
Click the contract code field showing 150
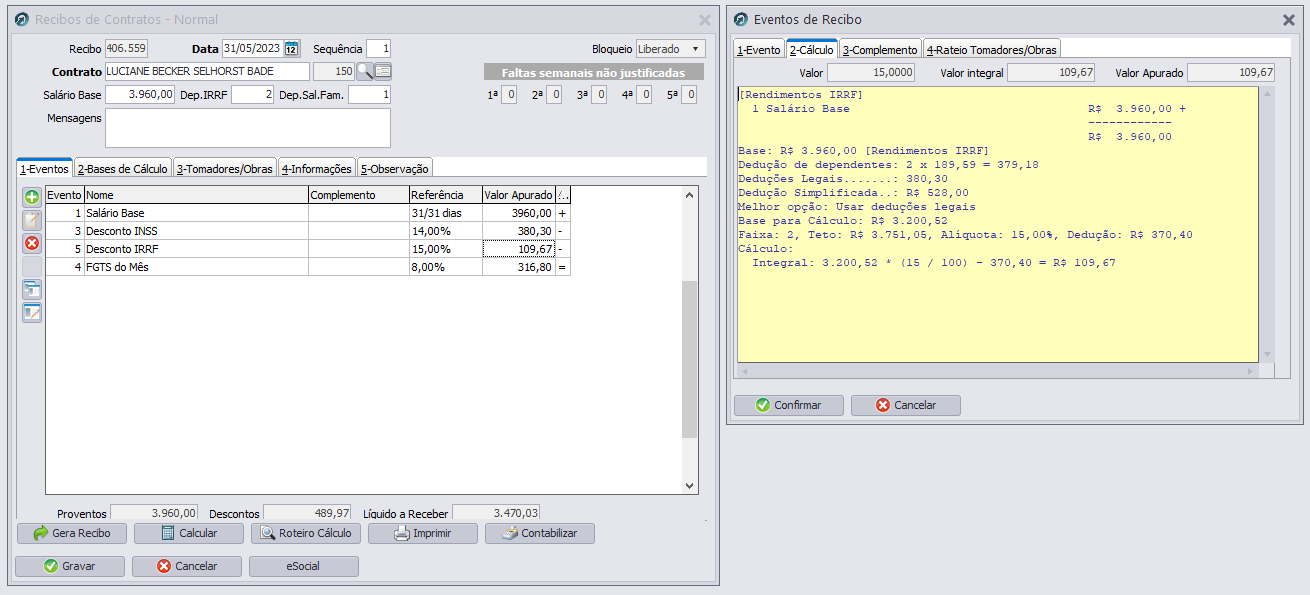[334, 72]
